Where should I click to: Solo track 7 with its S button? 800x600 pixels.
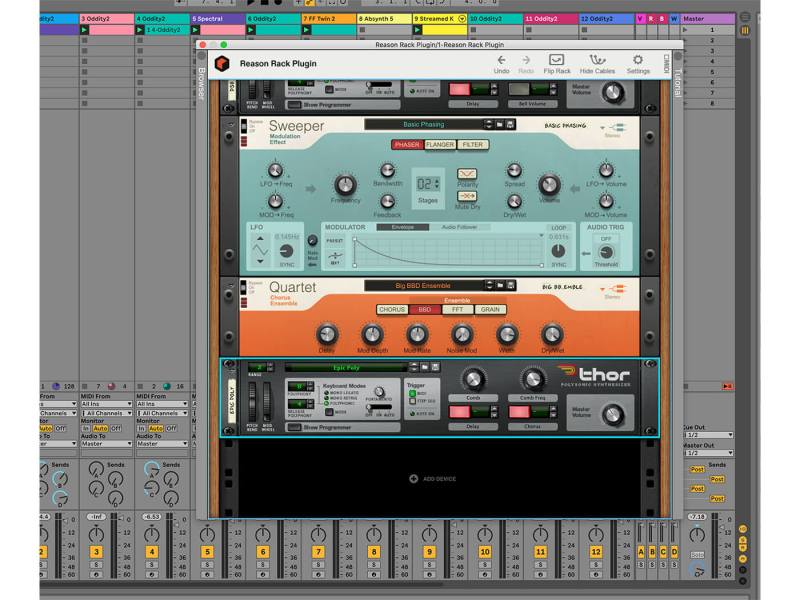tap(318, 565)
